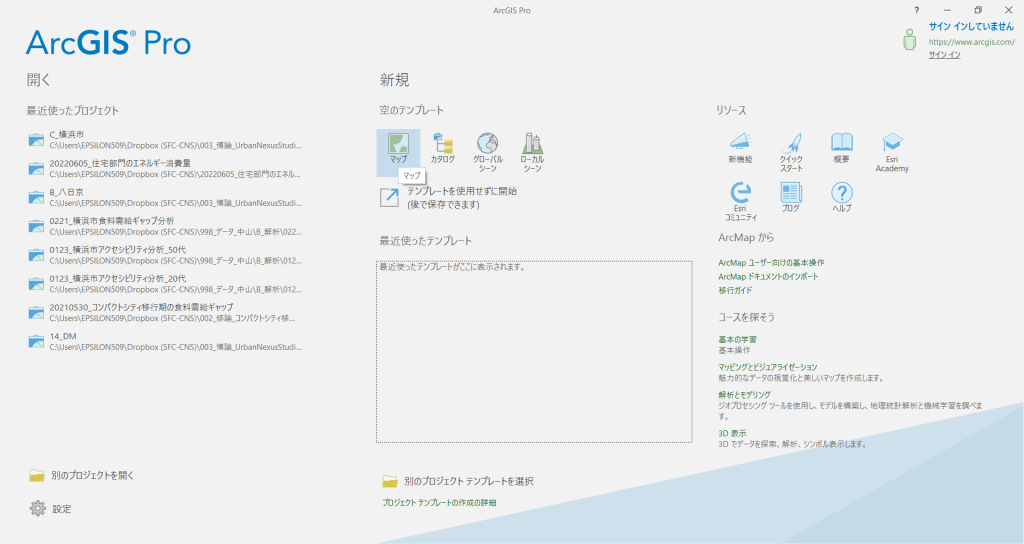Click project icon of 20210530_コンパクトシティ移行期の食料需給ギャップ
Viewport: 1024px width, 544px height.
point(36,312)
